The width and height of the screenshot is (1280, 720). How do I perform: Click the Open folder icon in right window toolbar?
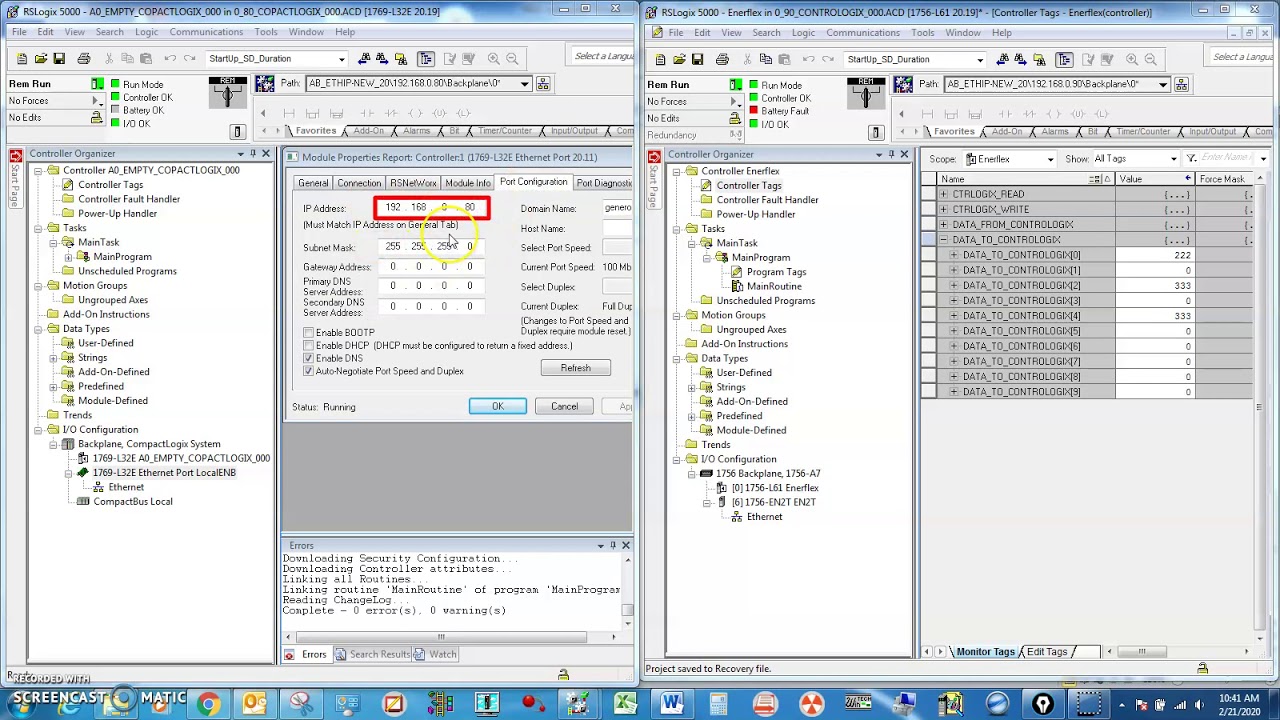coord(678,60)
